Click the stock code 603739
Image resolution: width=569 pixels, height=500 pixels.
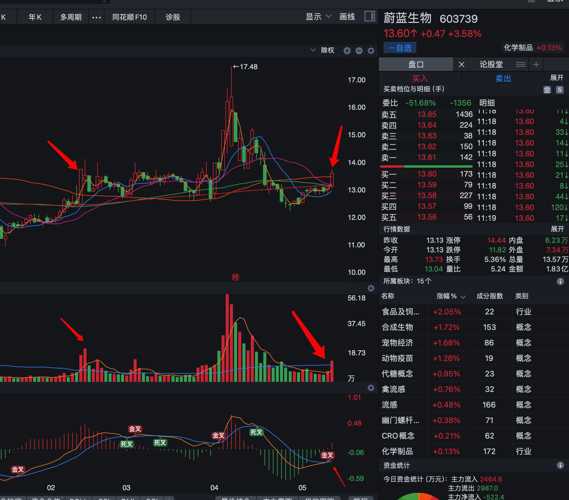click(x=459, y=19)
